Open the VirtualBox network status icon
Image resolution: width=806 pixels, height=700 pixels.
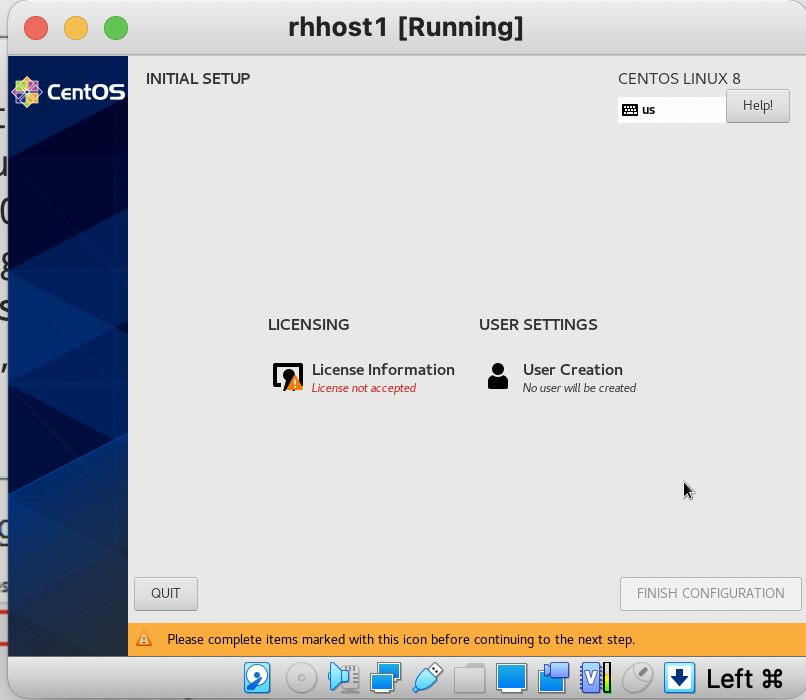[386, 678]
